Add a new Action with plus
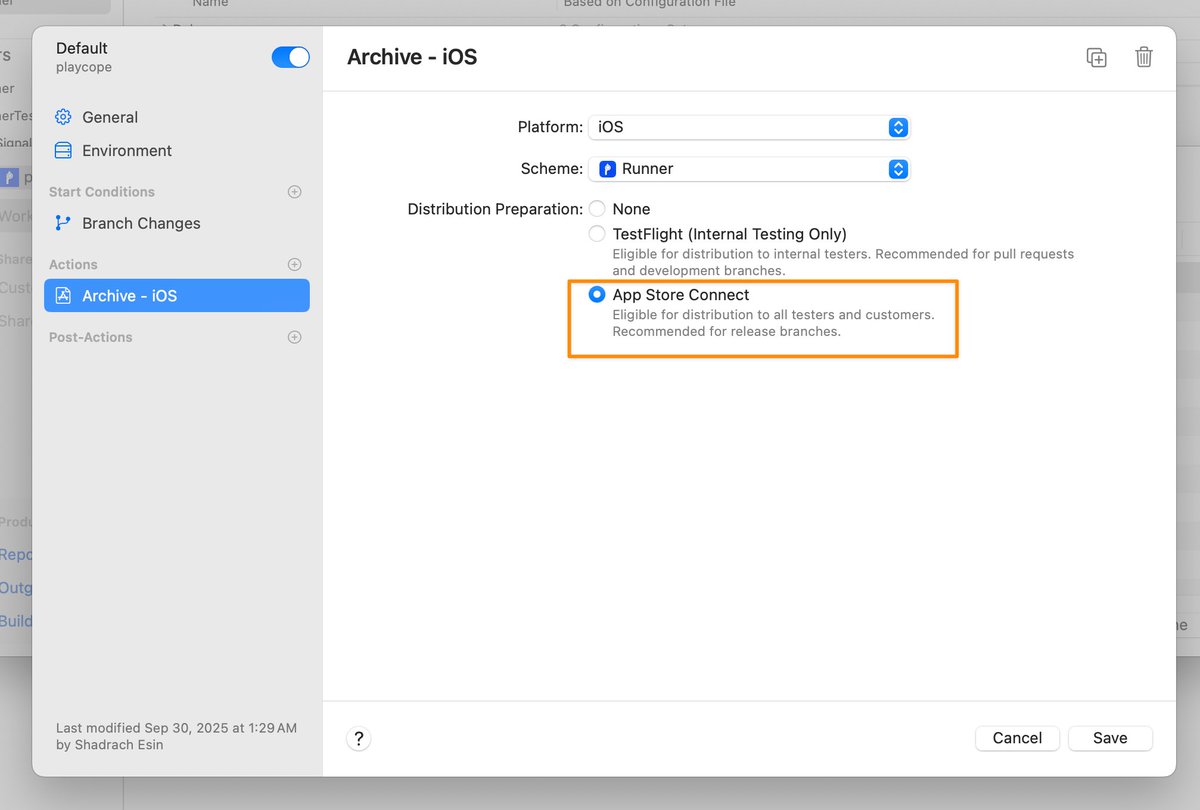 click(294, 265)
